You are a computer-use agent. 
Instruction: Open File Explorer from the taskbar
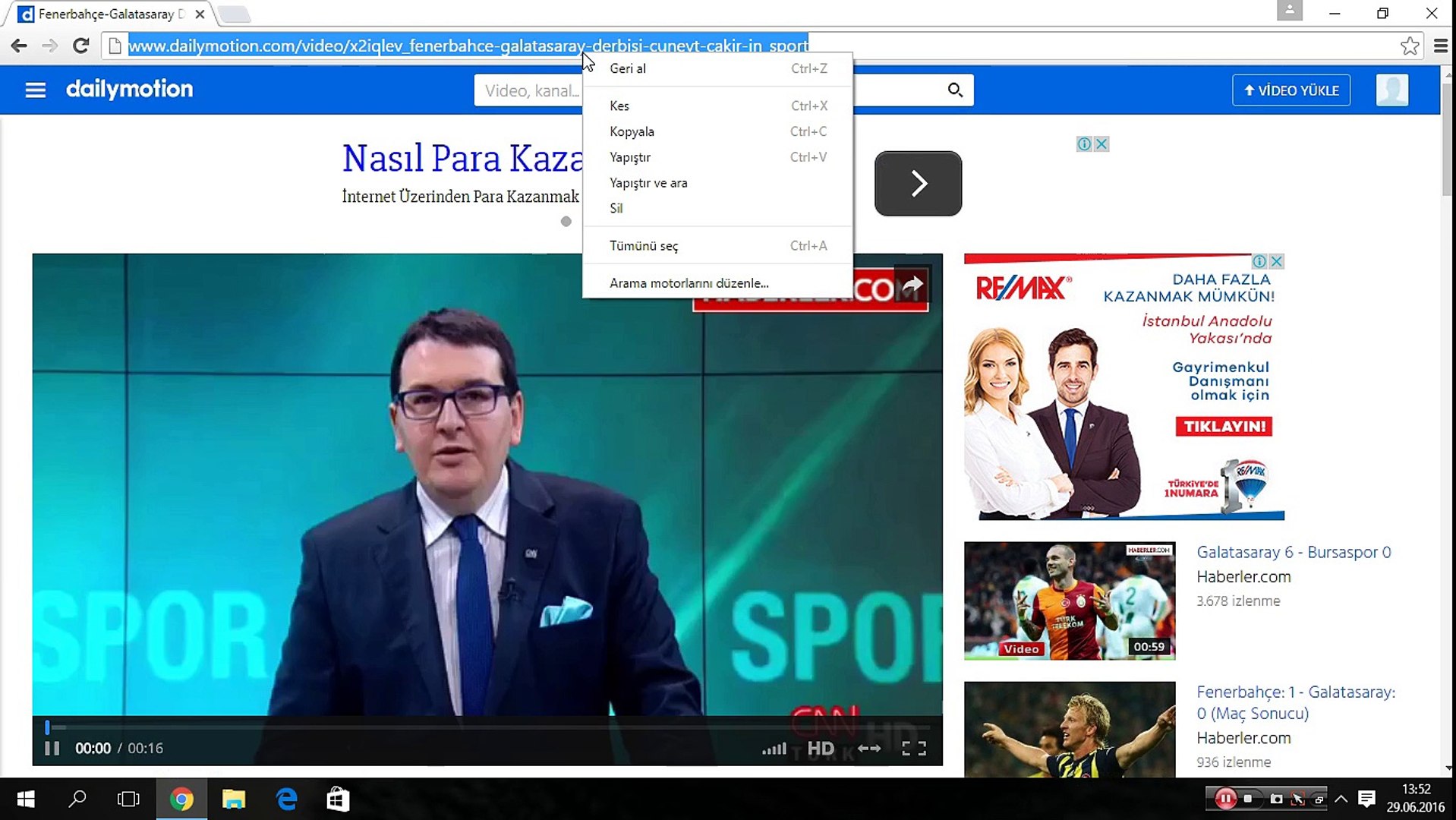coord(234,799)
